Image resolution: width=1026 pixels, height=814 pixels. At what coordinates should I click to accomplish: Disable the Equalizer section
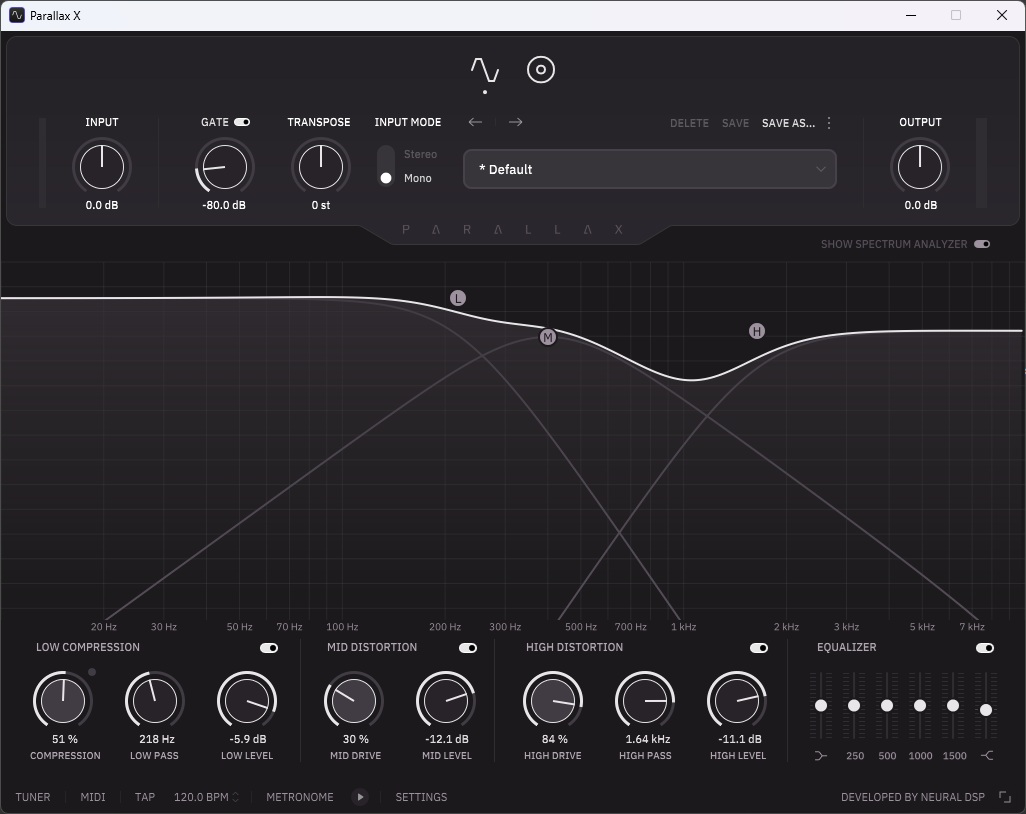pyautogui.click(x=985, y=648)
